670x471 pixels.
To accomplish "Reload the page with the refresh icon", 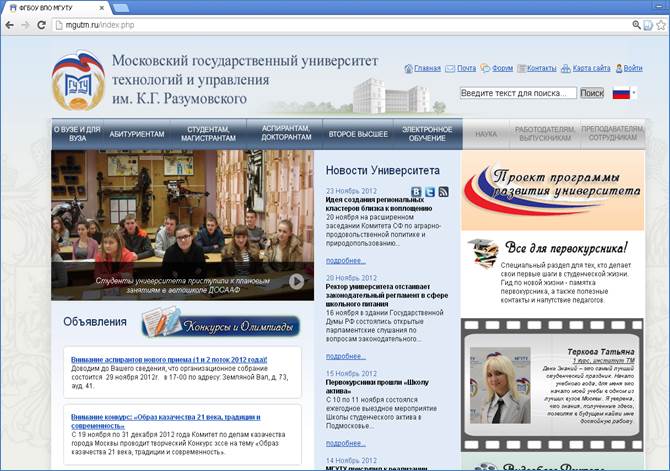I will tap(41, 25).
